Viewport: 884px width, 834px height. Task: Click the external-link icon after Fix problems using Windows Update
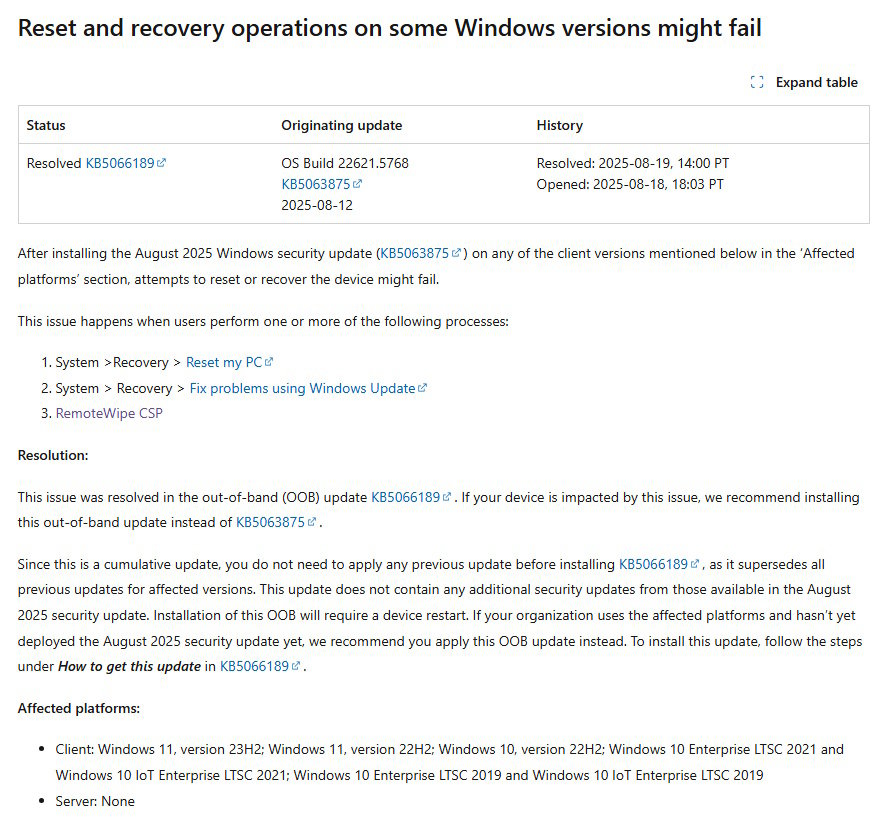pos(421,388)
